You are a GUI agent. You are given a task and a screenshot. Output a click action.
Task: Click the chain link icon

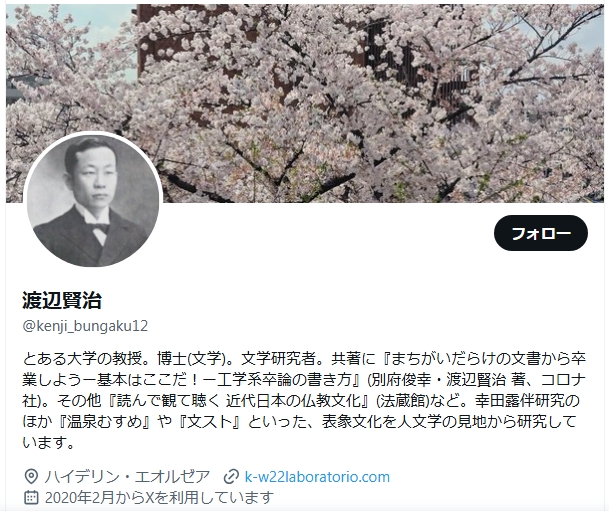[x=231, y=476]
